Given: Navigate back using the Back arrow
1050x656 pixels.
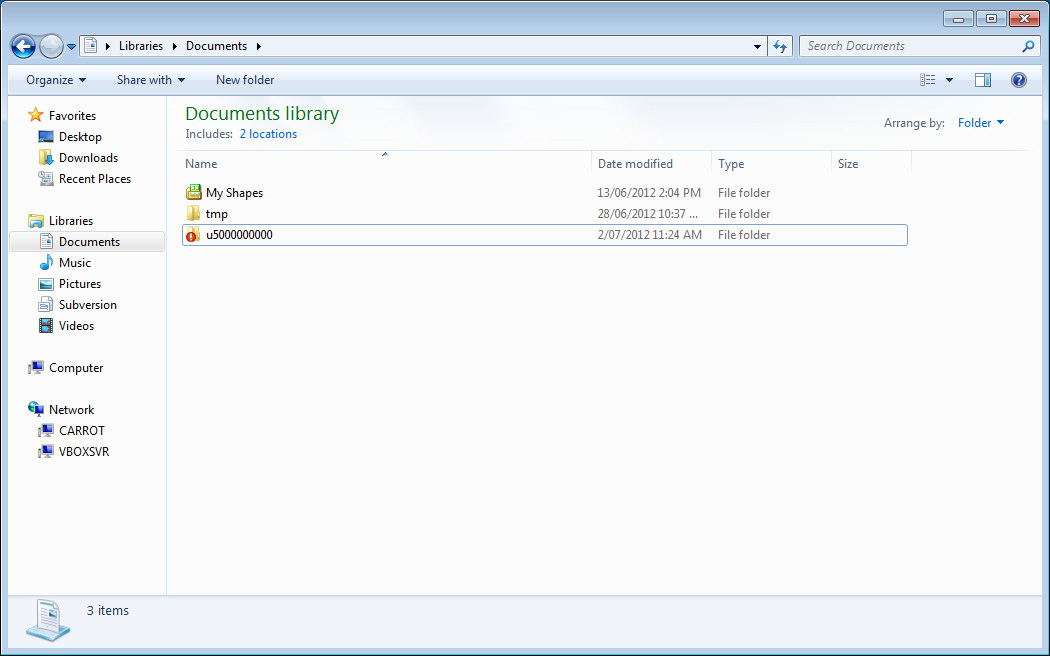Looking at the screenshot, I should pyautogui.click(x=22, y=45).
